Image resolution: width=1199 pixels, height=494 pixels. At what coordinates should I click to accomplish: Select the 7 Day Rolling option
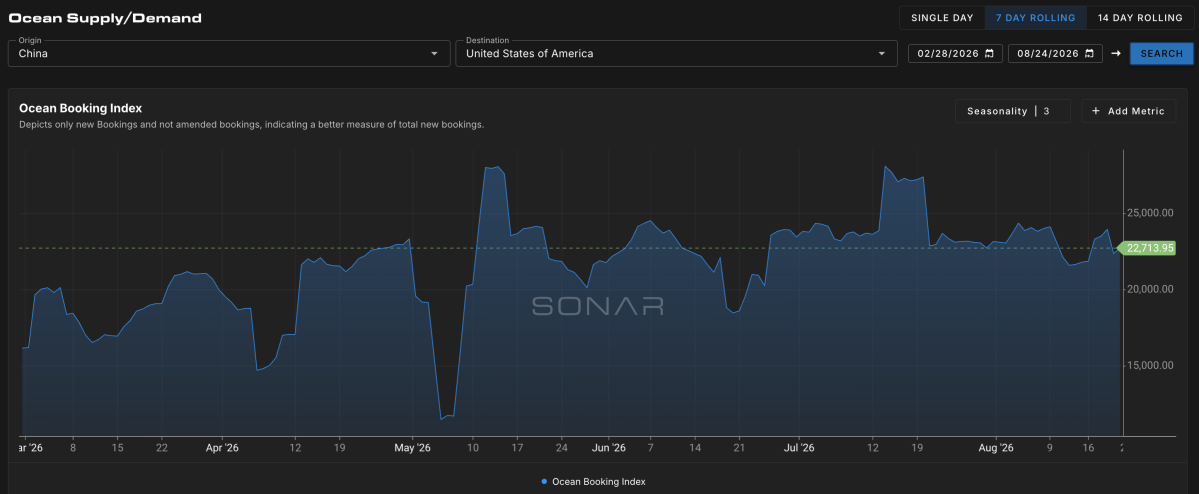pyautogui.click(x=1035, y=18)
